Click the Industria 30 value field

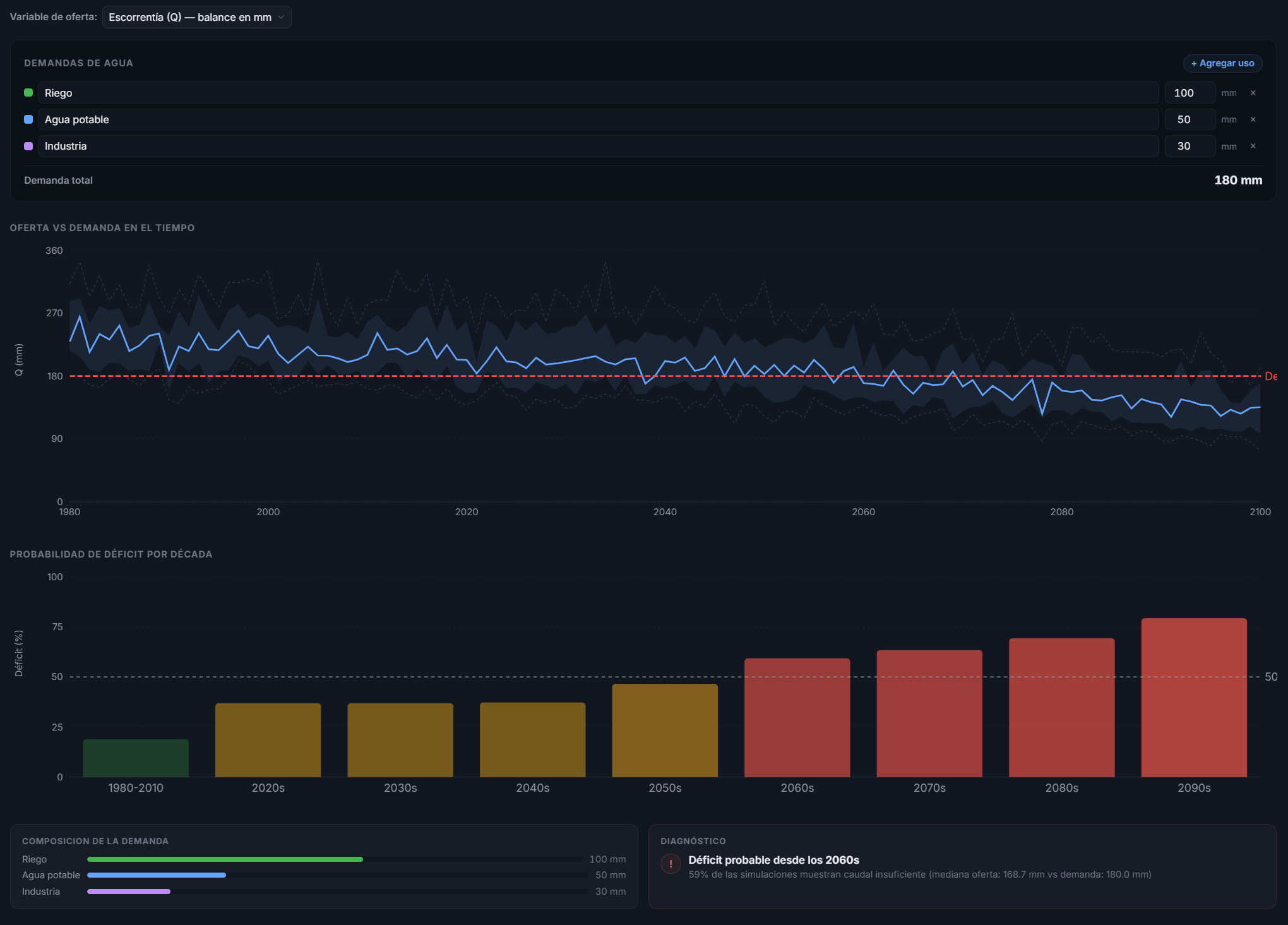click(x=1189, y=146)
